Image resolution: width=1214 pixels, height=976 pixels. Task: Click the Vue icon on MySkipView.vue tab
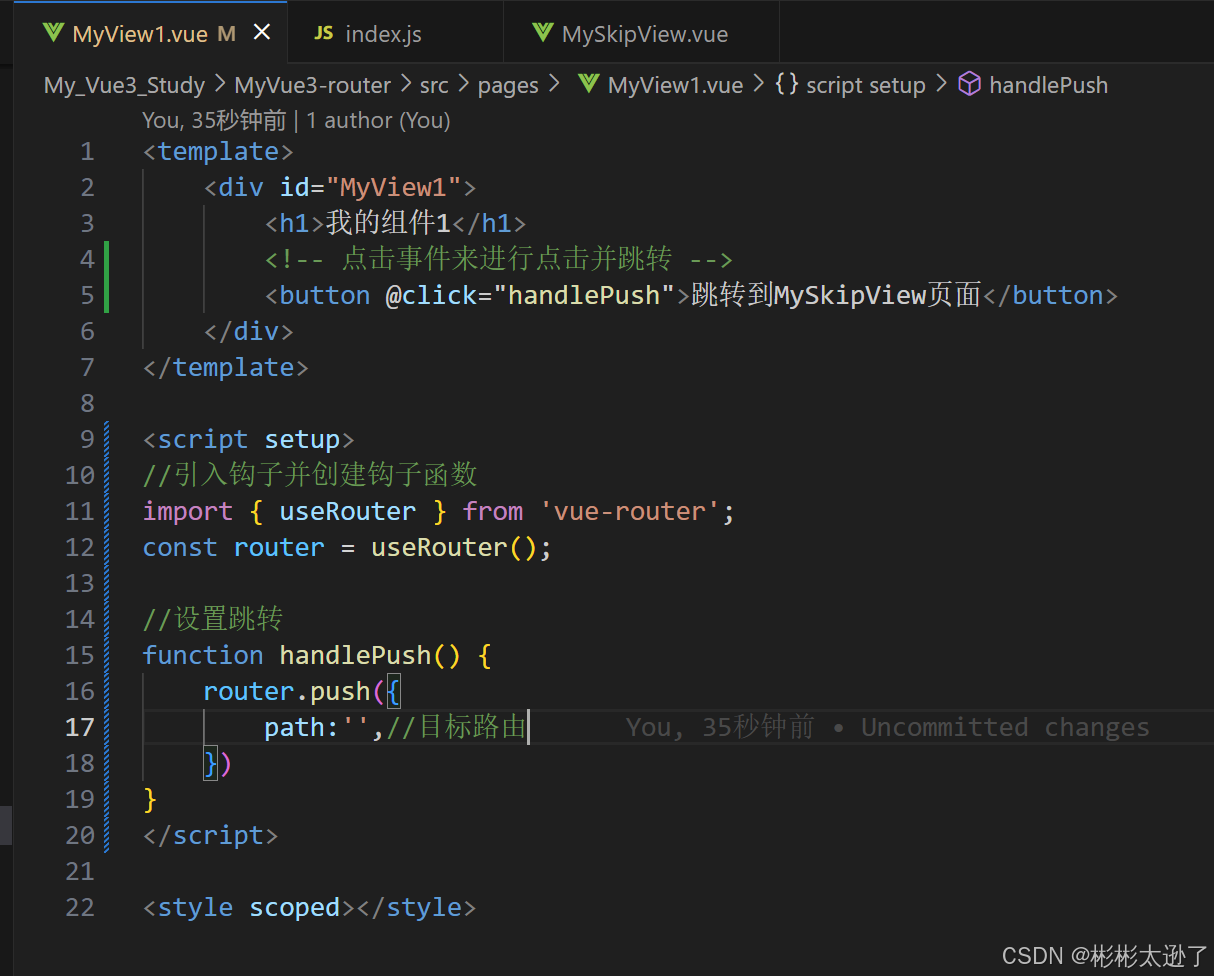pyautogui.click(x=542, y=33)
